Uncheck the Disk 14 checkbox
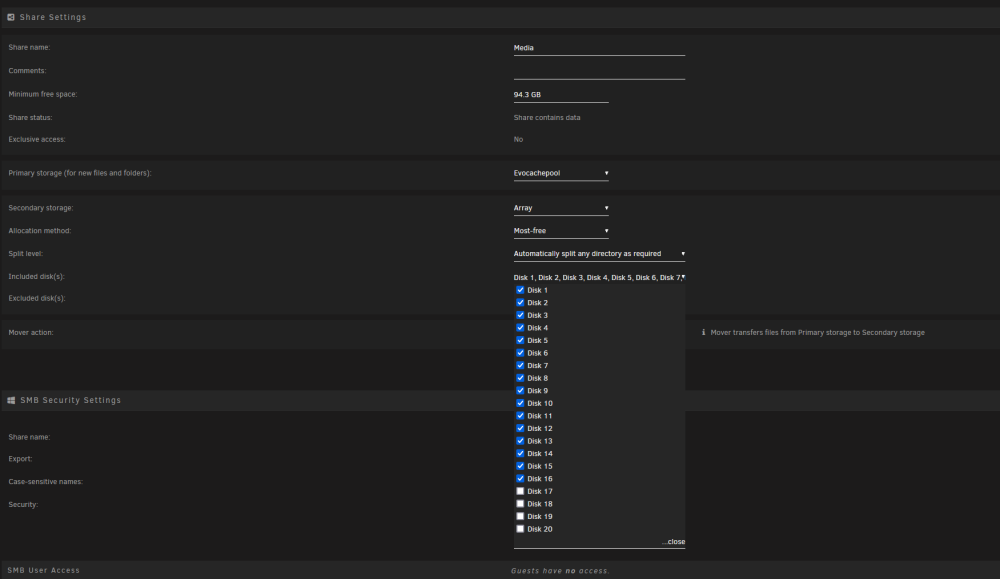1000x579 pixels. click(520, 453)
